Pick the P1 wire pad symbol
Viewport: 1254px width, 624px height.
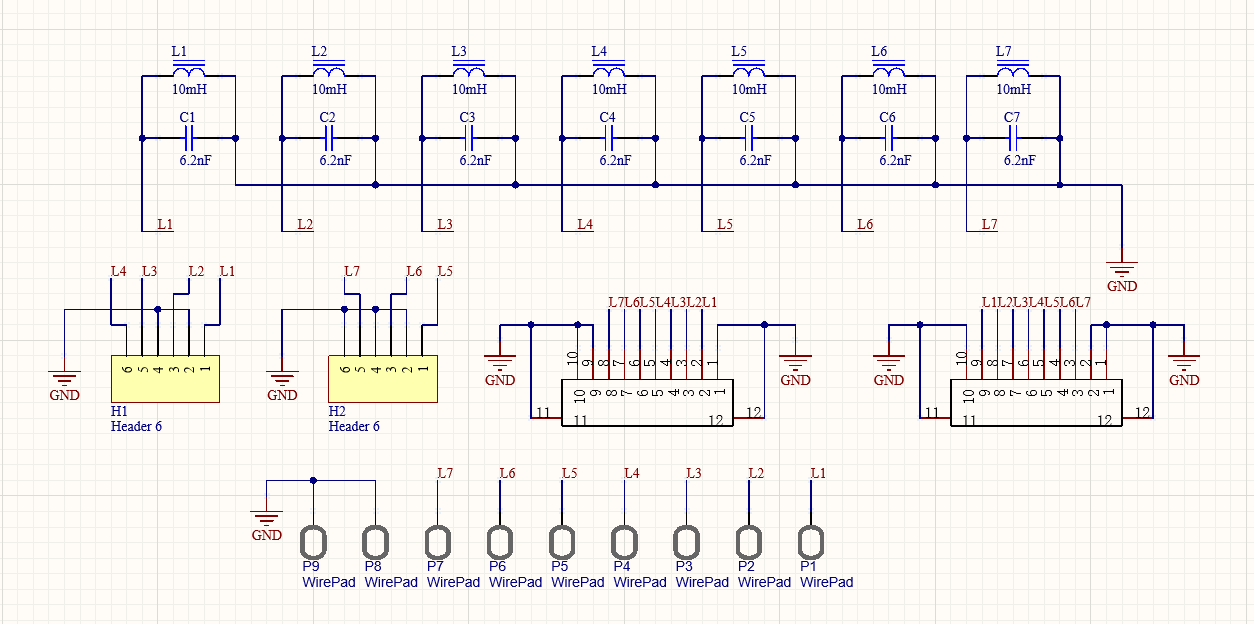click(811, 543)
